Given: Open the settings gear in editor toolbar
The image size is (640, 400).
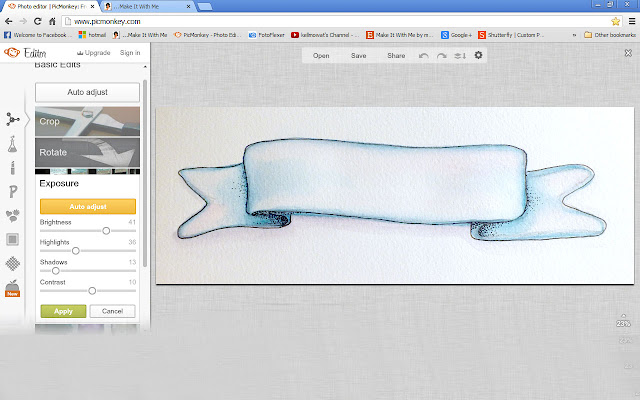Looking at the screenshot, I should [478, 55].
